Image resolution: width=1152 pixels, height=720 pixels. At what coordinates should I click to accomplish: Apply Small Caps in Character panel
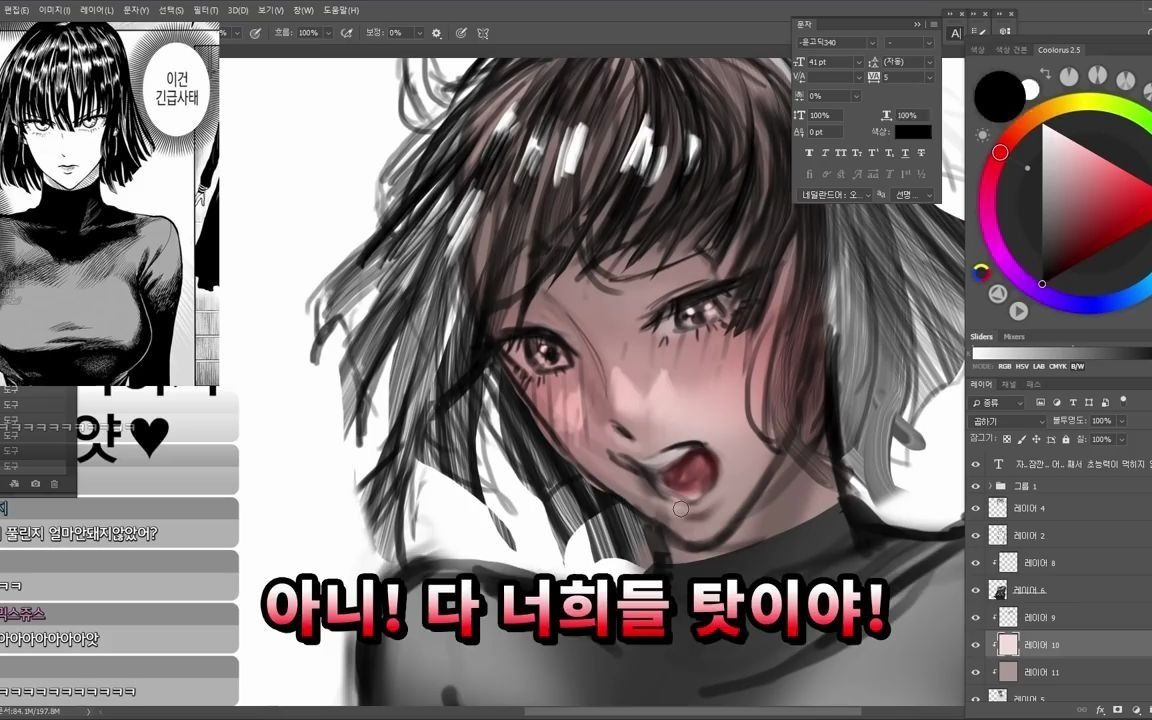pos(857,153)
